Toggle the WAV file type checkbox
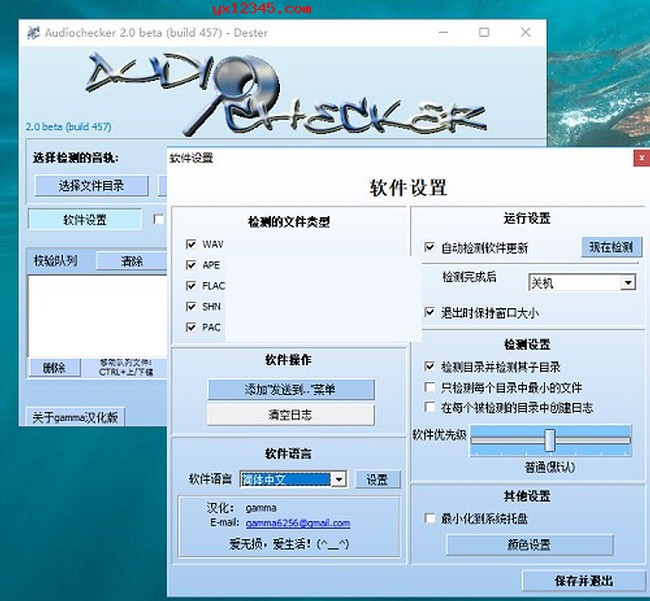650x601 pixels. pyautogui.click(x=191, y=244)
